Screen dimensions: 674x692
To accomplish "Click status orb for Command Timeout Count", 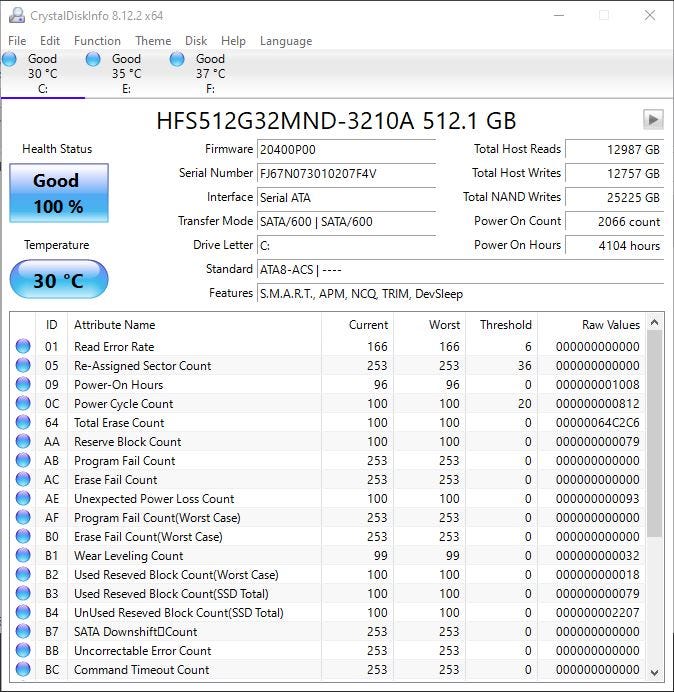I will [x=23, y=670].
